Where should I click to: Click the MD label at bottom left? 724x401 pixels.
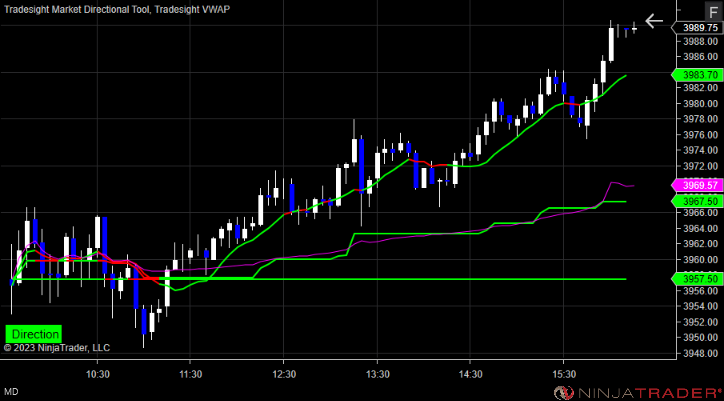point(12,392)
